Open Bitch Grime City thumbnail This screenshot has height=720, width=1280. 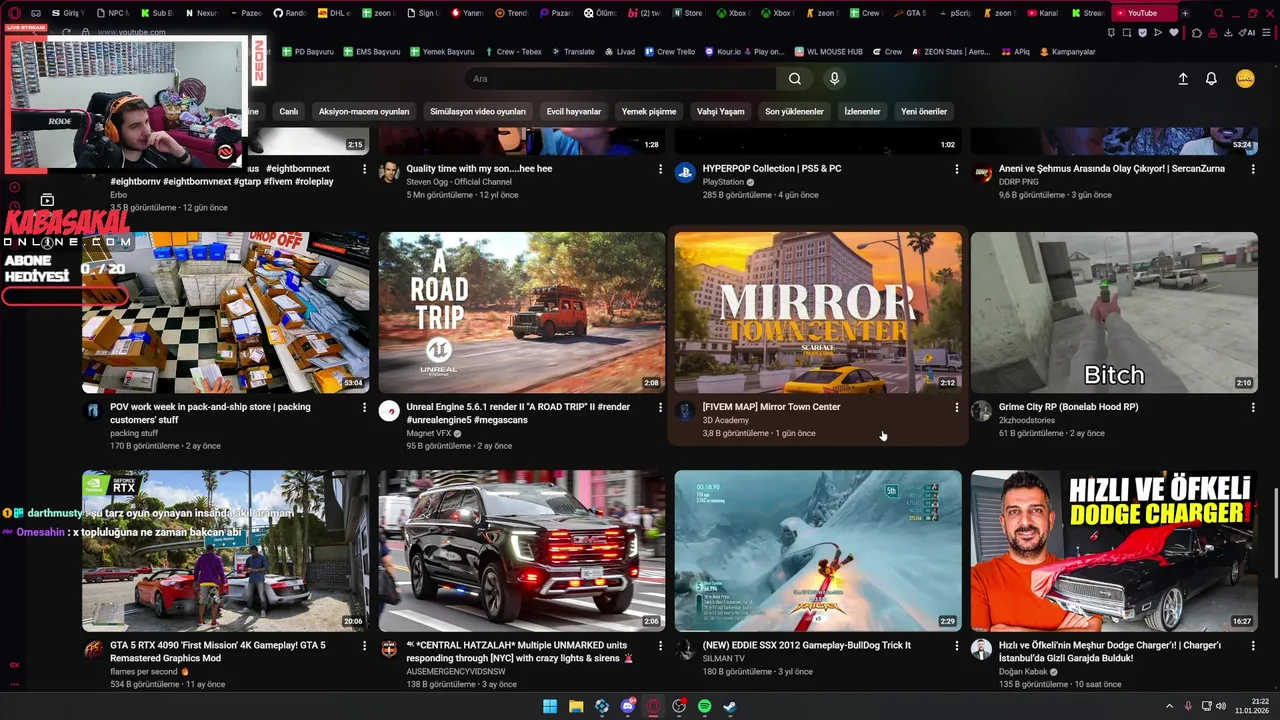(1114, 313)
